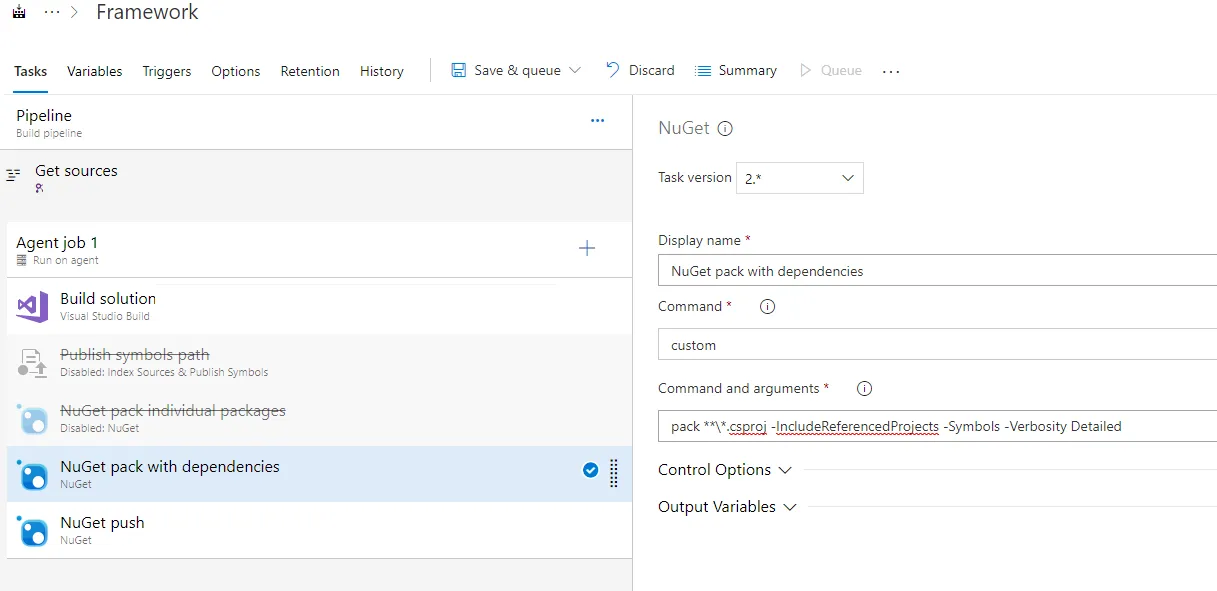Grab the drag handle on selected NuGet task

point(614,473)
